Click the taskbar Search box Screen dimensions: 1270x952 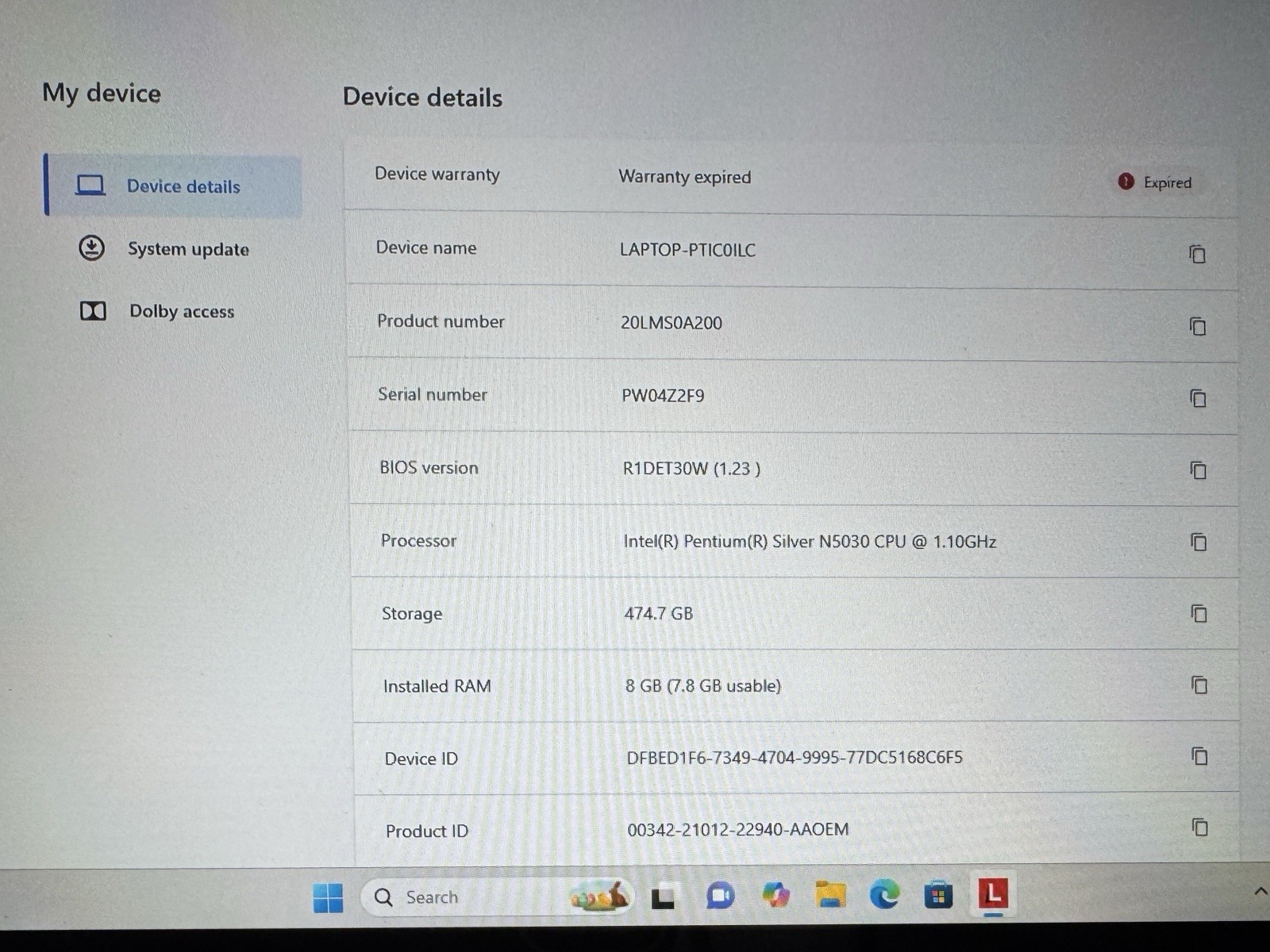pos(497,897)
